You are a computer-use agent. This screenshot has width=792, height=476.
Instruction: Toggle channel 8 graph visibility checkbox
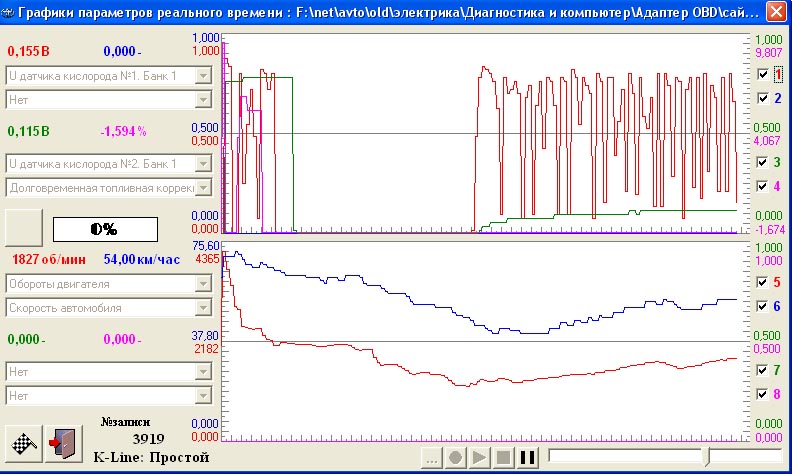point(764,395)
